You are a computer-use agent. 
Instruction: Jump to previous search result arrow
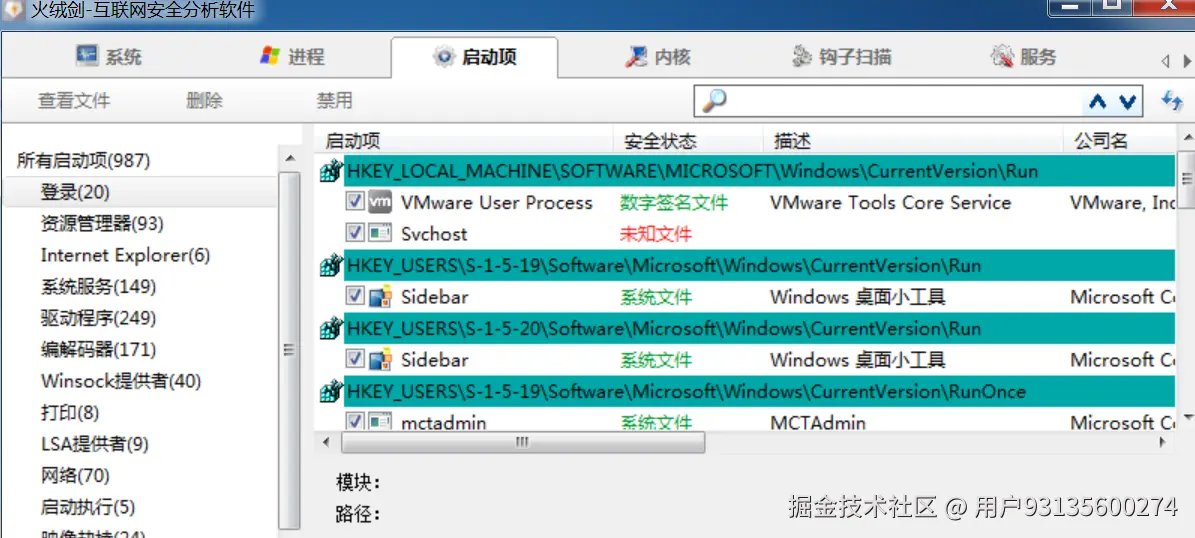[x=1097, y=101]
